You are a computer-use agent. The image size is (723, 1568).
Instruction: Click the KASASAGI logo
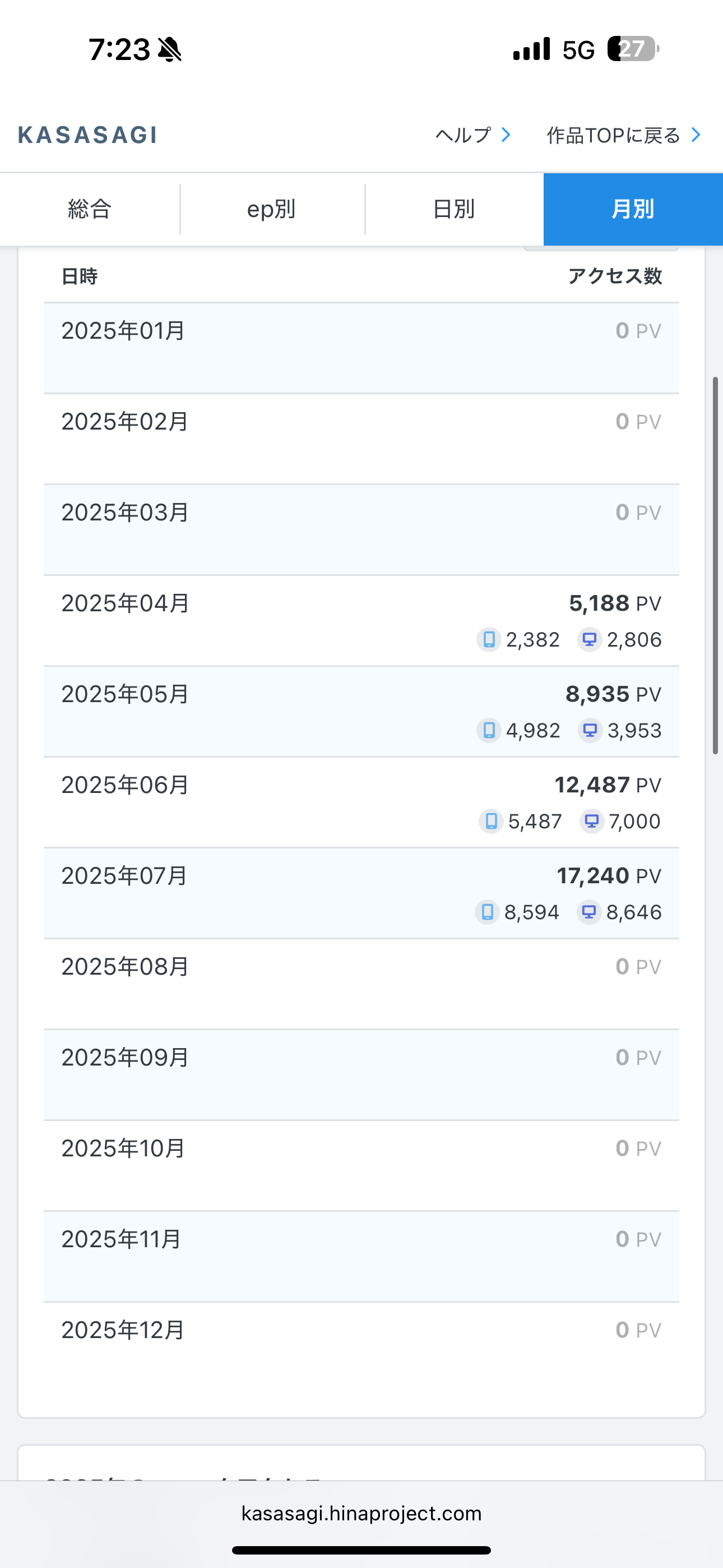click(x=87, y=135)
